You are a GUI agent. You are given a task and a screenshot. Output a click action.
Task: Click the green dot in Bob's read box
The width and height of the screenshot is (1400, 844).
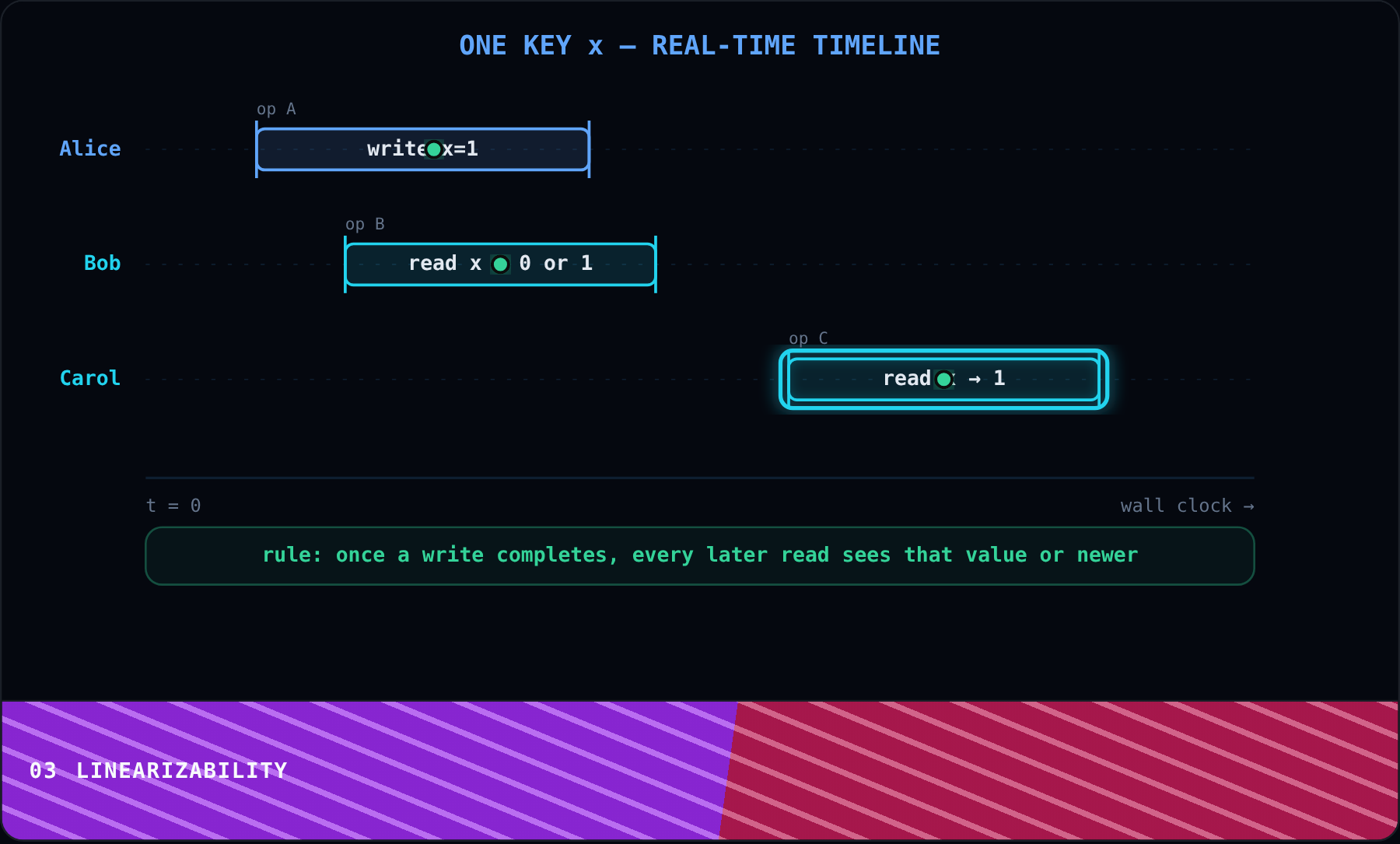coord(501,264)
